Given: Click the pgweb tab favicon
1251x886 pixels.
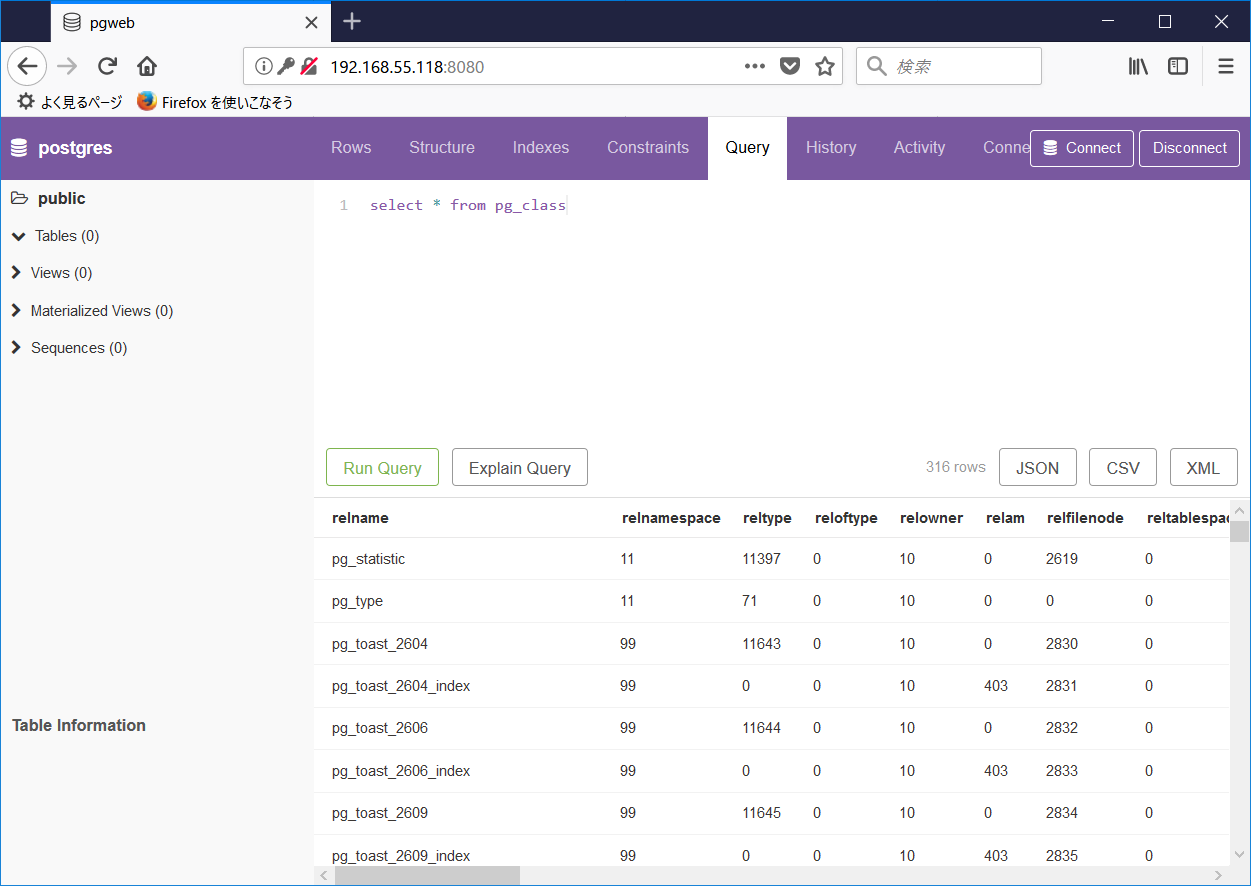Looking at the screenshot, I should point(70,22).
